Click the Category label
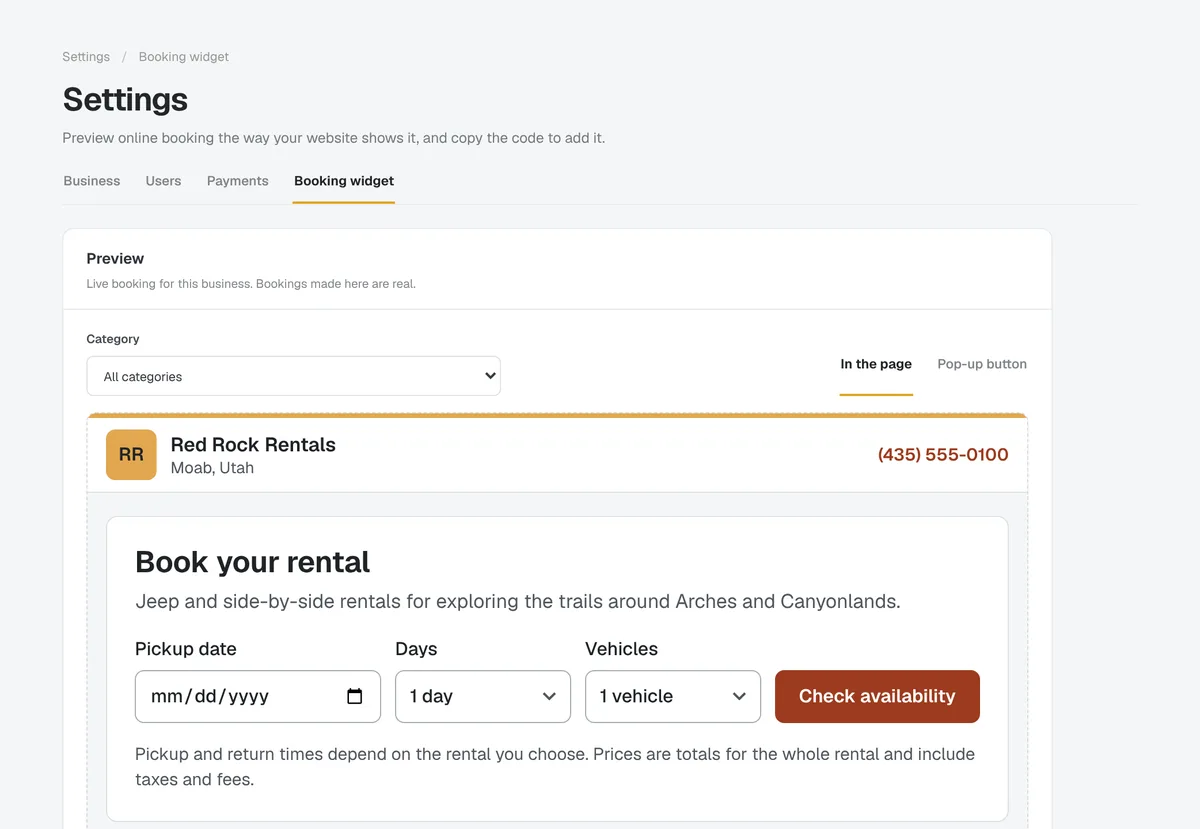 (x=113, y=339)
